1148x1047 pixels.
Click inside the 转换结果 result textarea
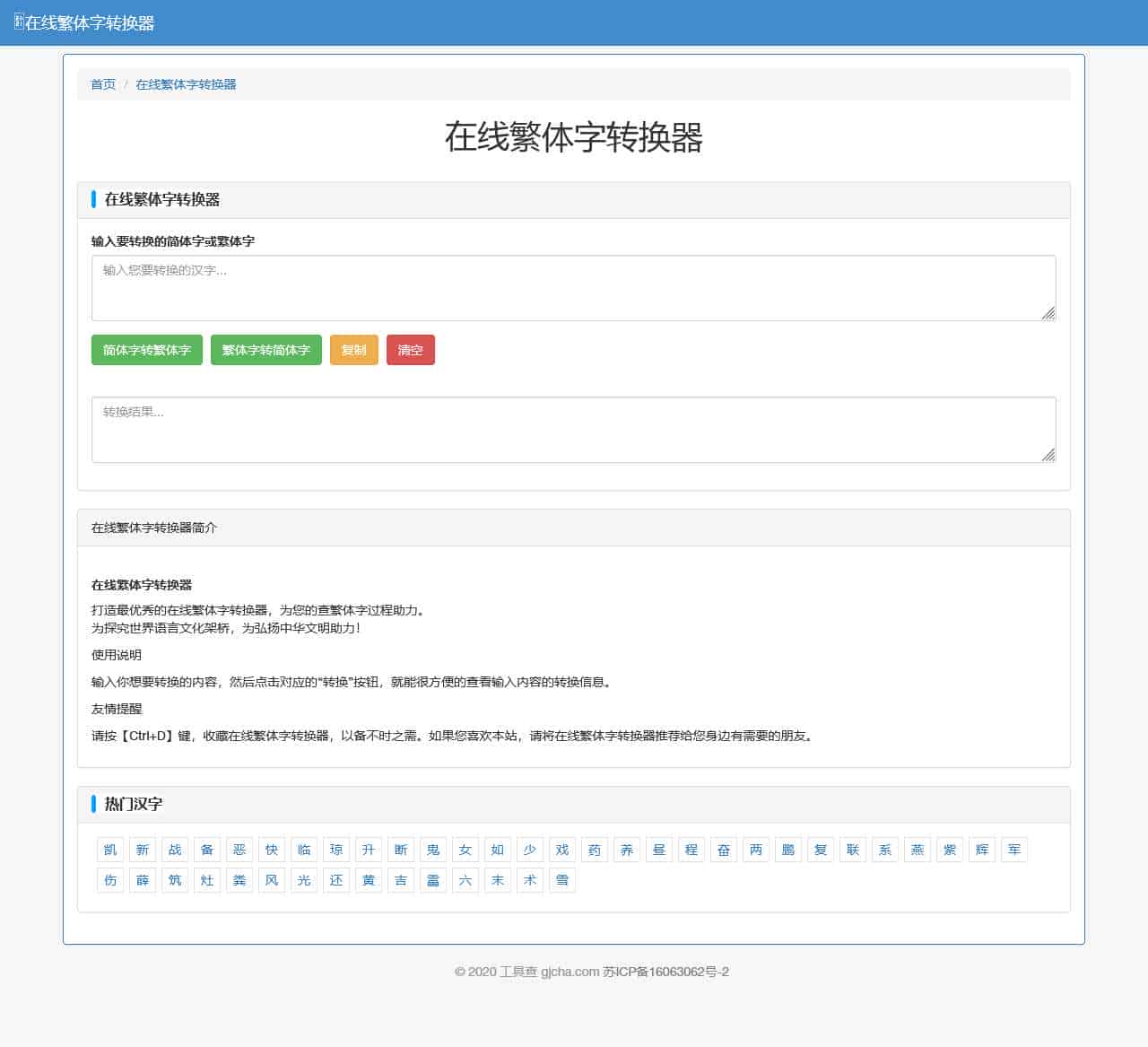tap(573, 429)
